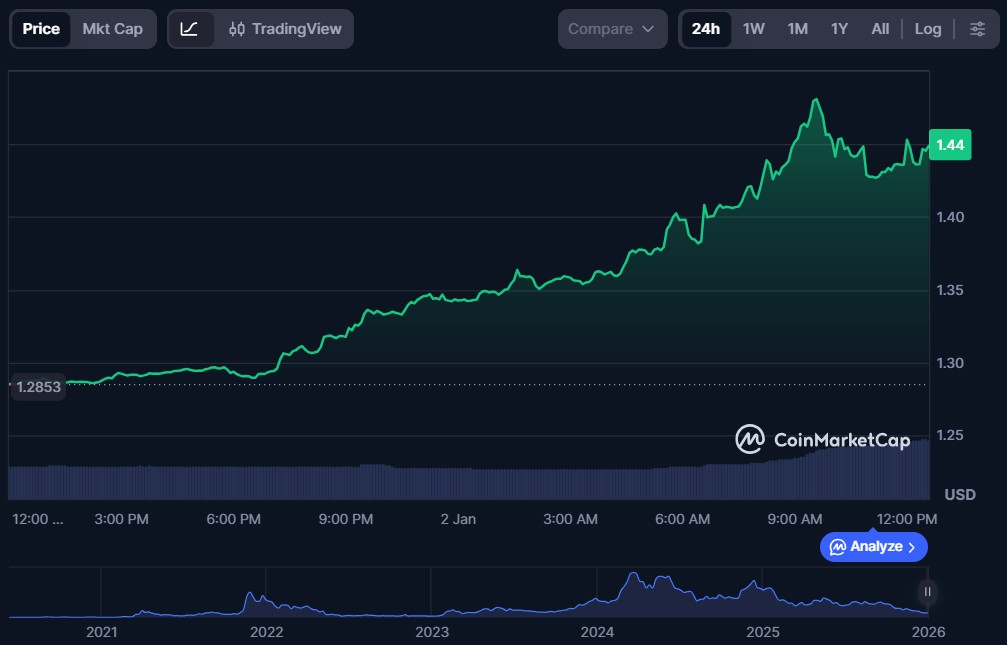Switch to TradingView candlestick chart
This screenshot has width=1007, height=645.
pos(285,29)
